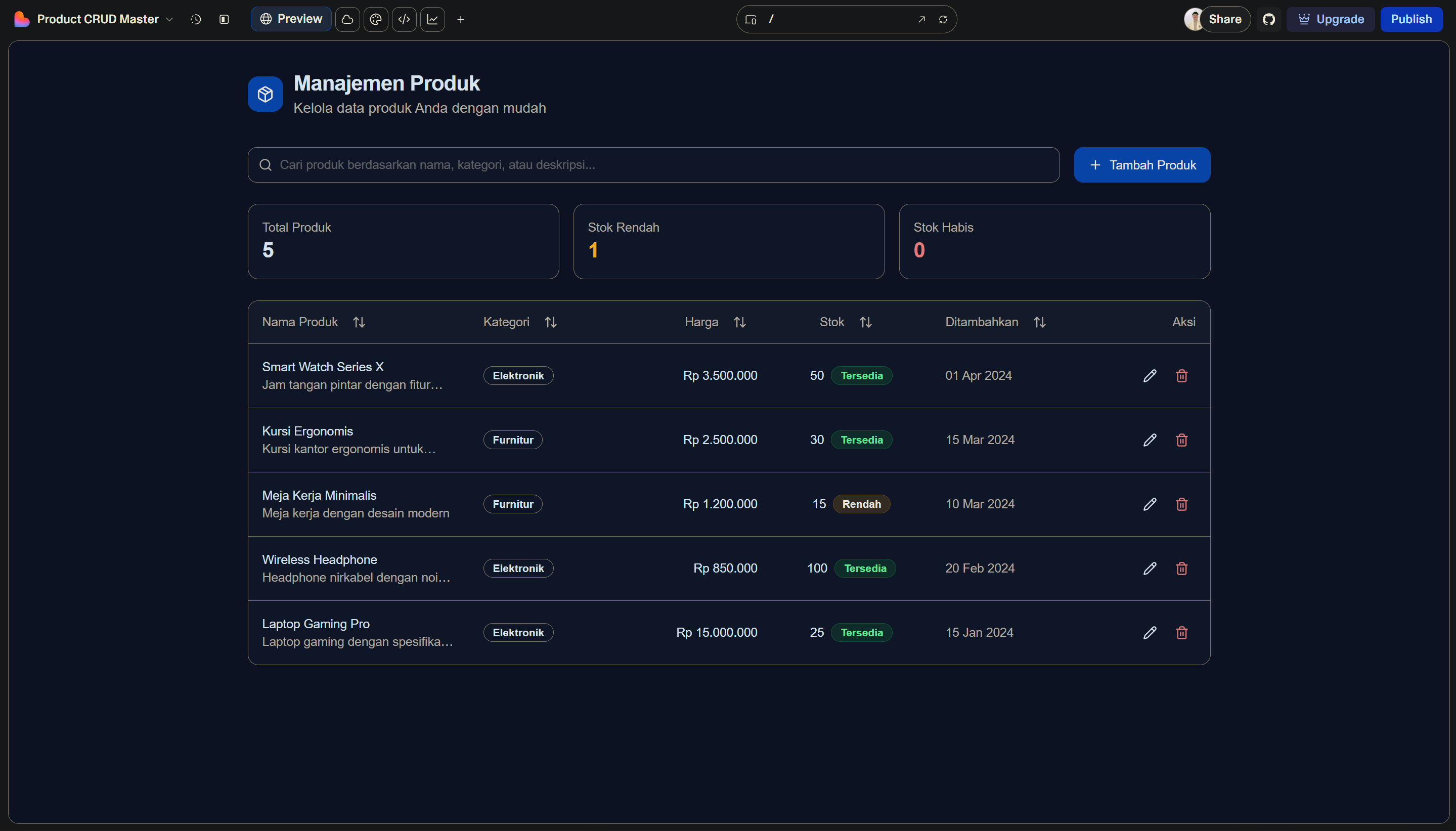
Task: Edit the Smart Watch Series X row
Action: click(1150, 376)
